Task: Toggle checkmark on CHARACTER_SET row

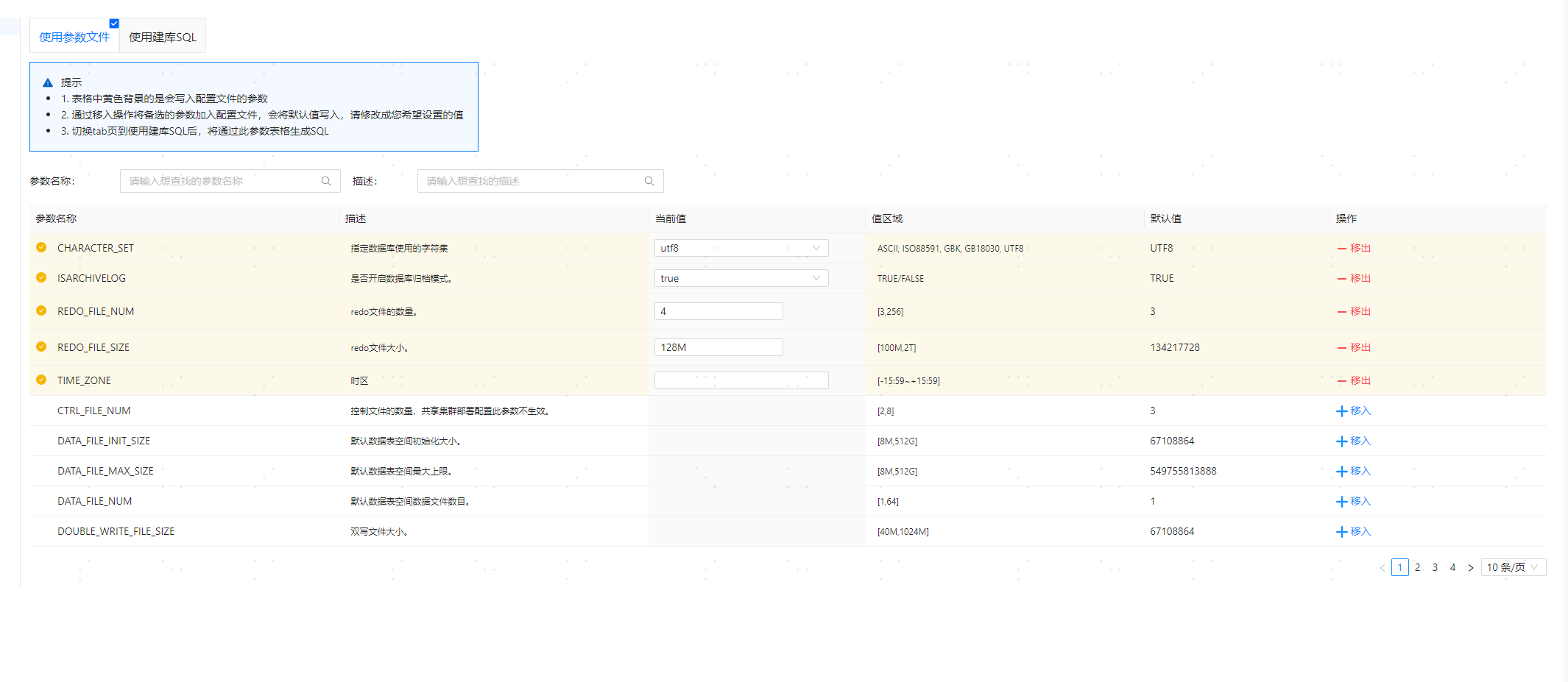Action: 41,247
